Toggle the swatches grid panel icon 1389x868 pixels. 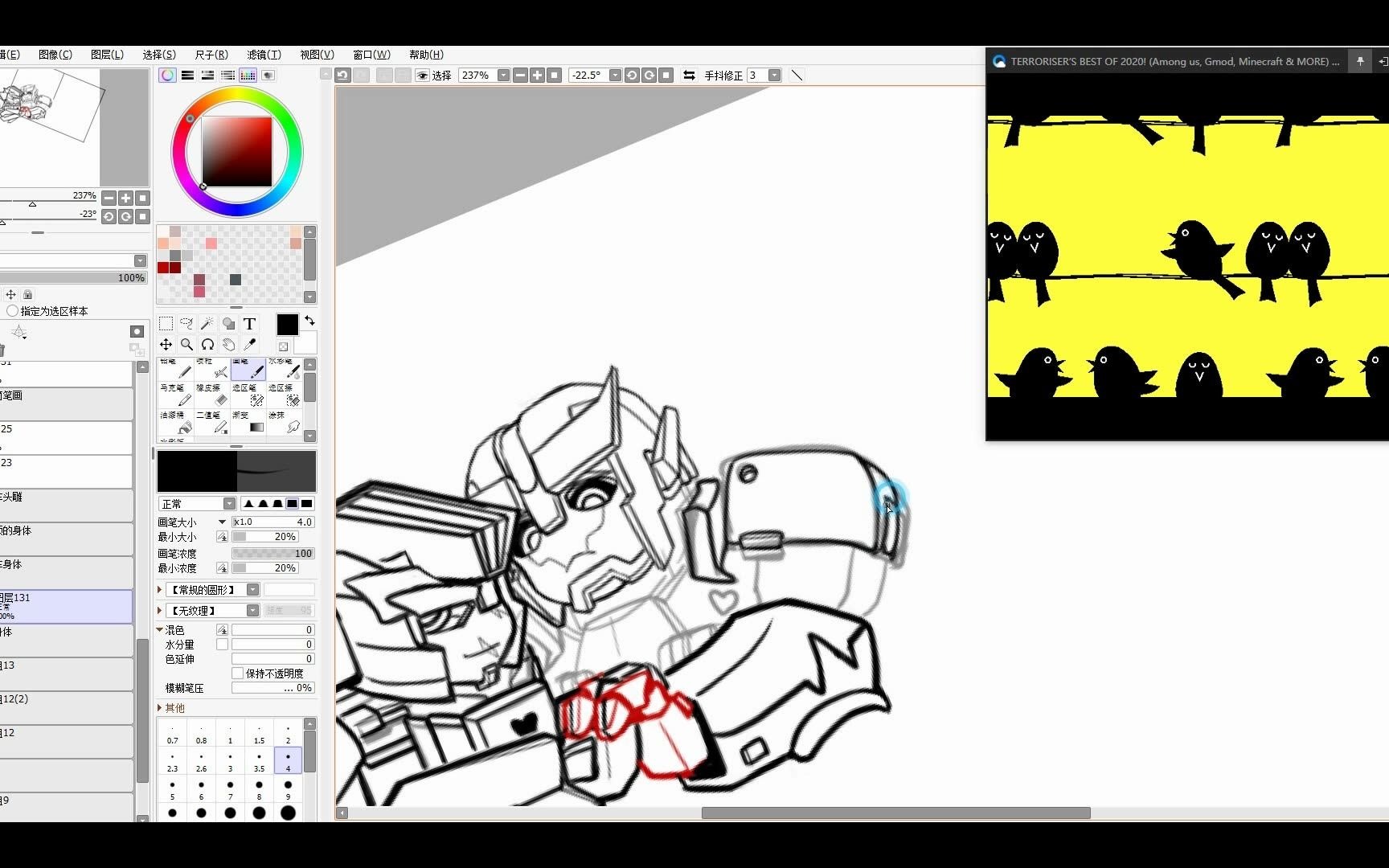(x=248, y=75)
